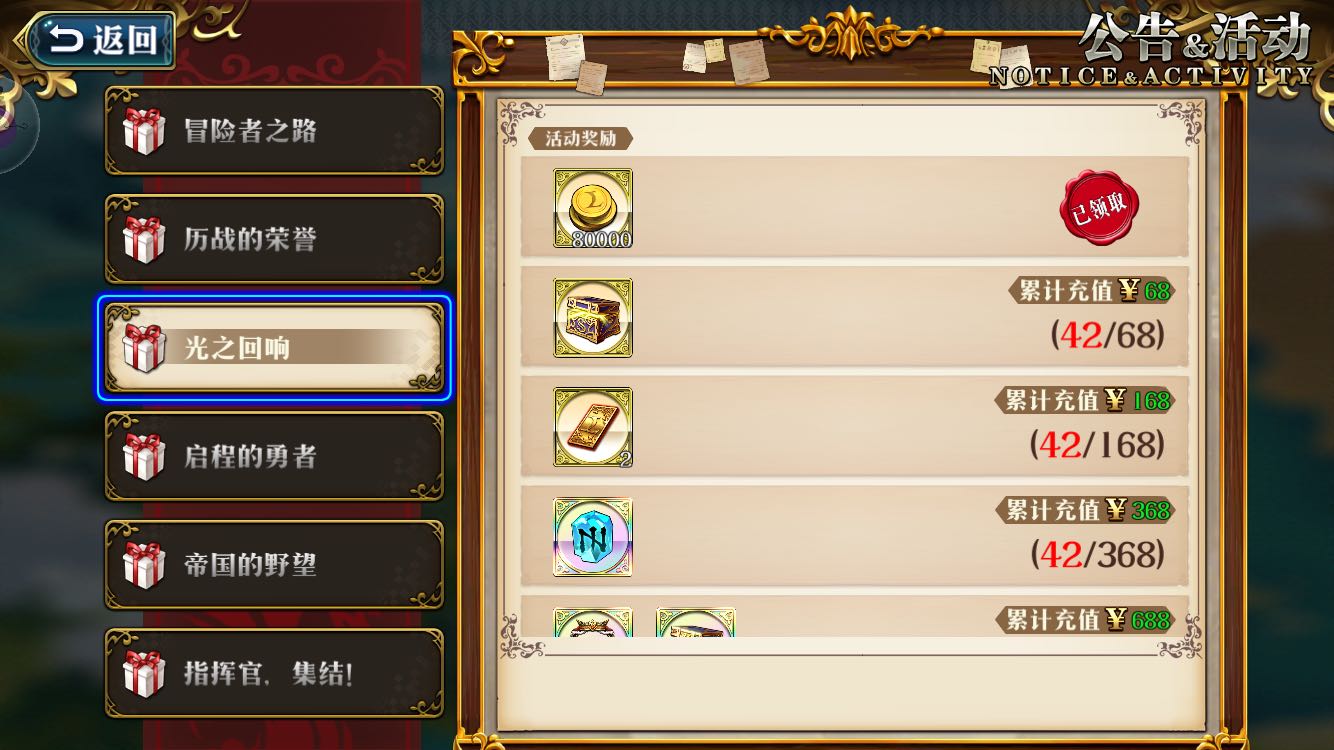Tap the second reward icon in the 688 tier
The width and height of the screenshot is (1334, 750).
[696, 622]
